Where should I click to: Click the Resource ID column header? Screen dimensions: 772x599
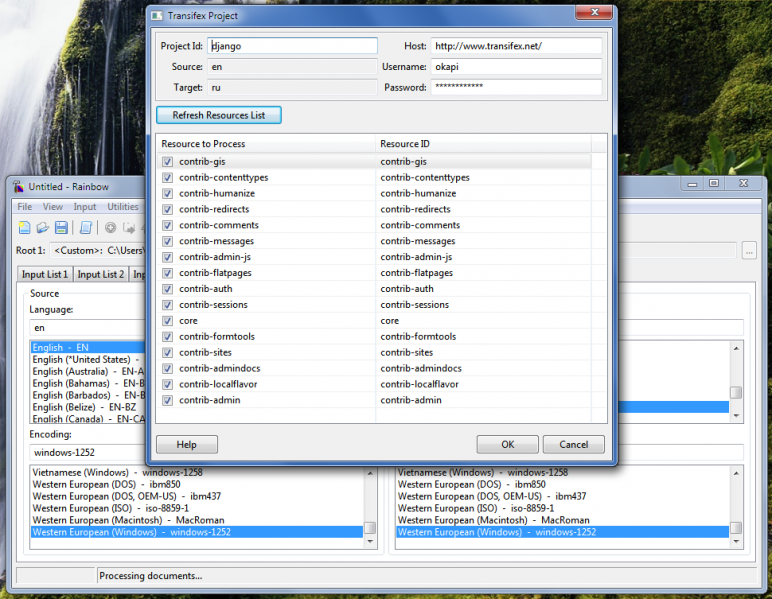(484, 144)
